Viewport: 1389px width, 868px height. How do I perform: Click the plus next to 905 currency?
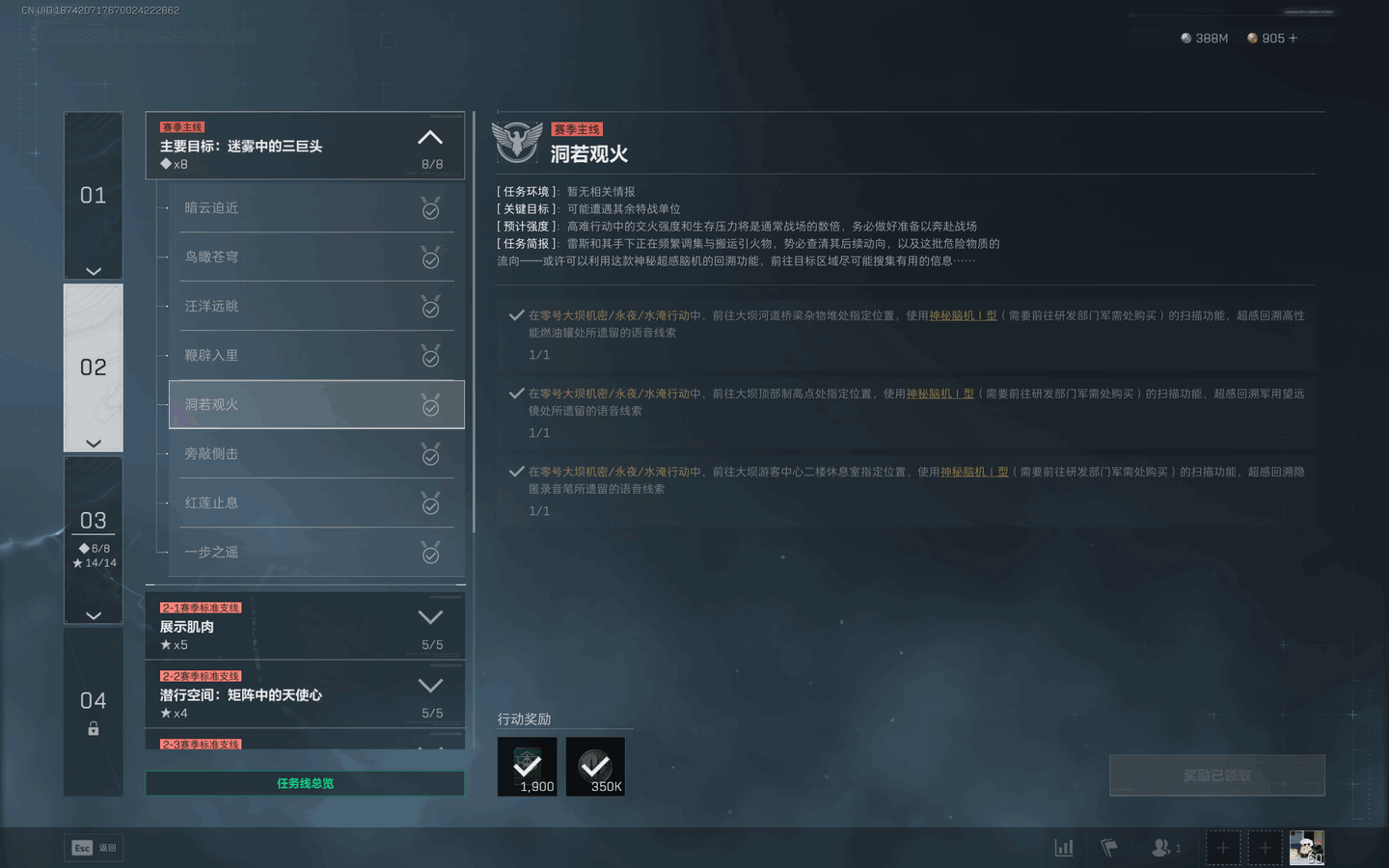tap(1294, 39)
